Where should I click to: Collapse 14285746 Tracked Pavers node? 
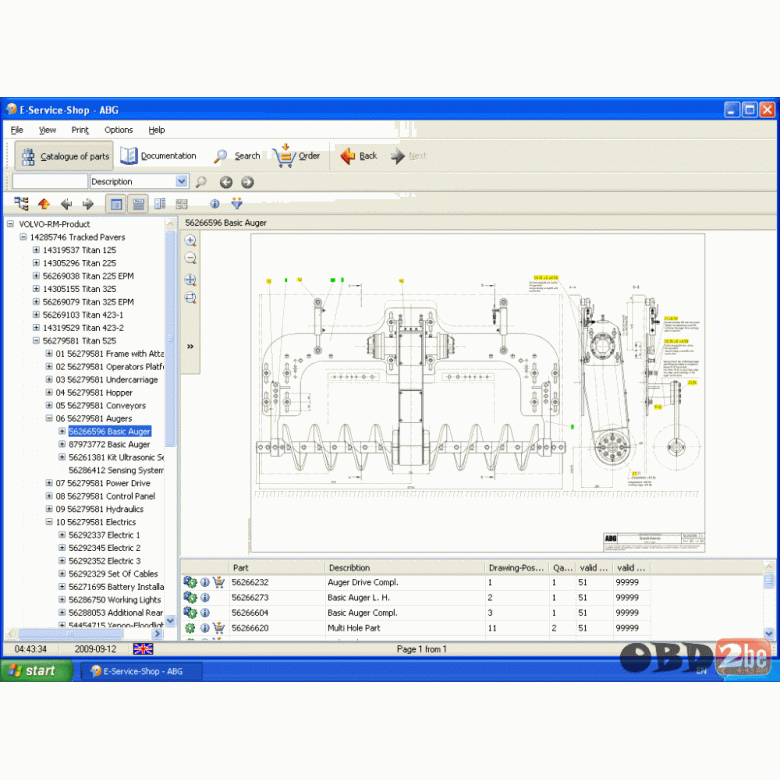[x=23, y=237]
